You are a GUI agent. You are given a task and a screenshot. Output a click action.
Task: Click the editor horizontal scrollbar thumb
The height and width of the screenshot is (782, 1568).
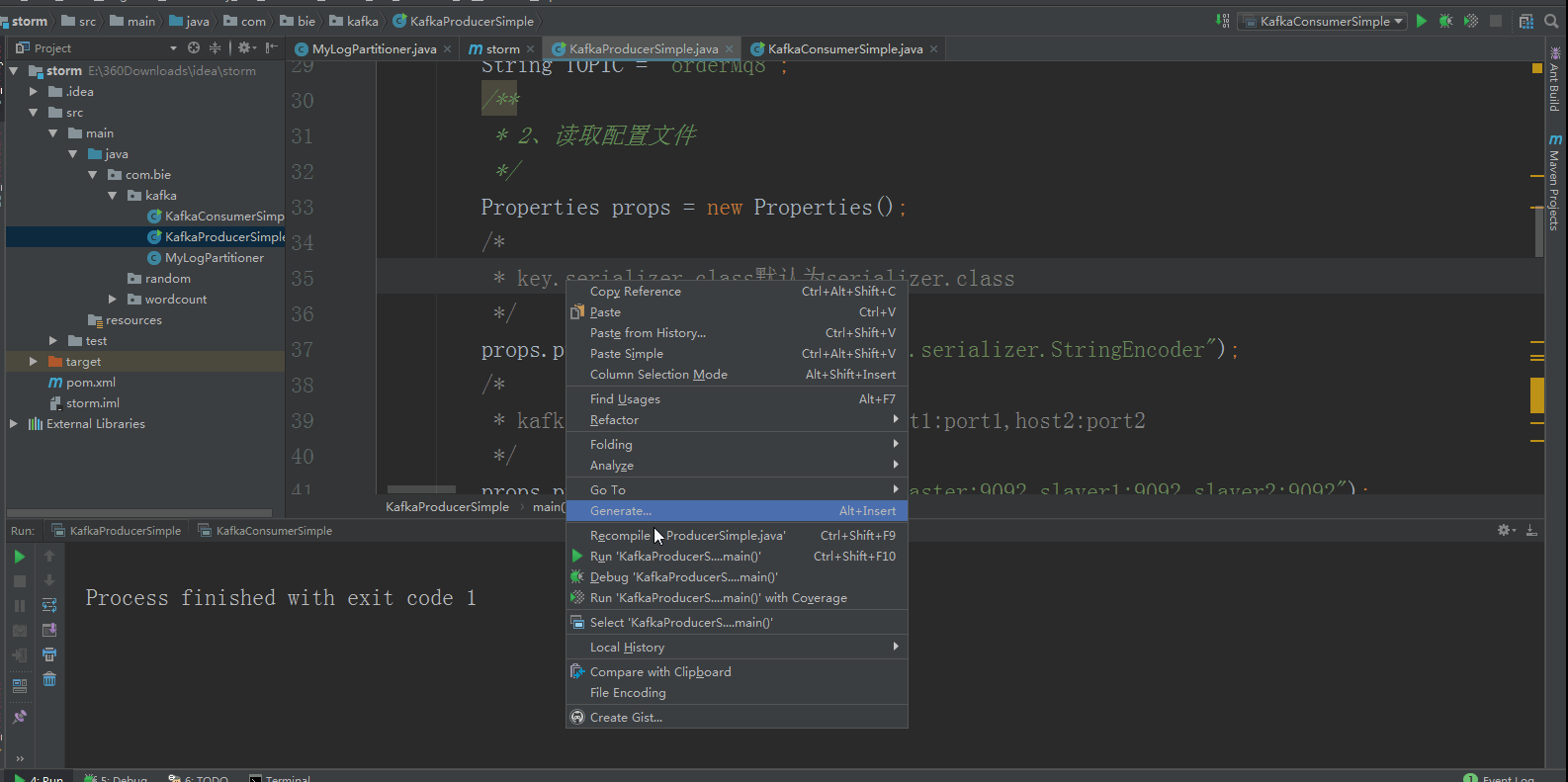coord(421,489)
